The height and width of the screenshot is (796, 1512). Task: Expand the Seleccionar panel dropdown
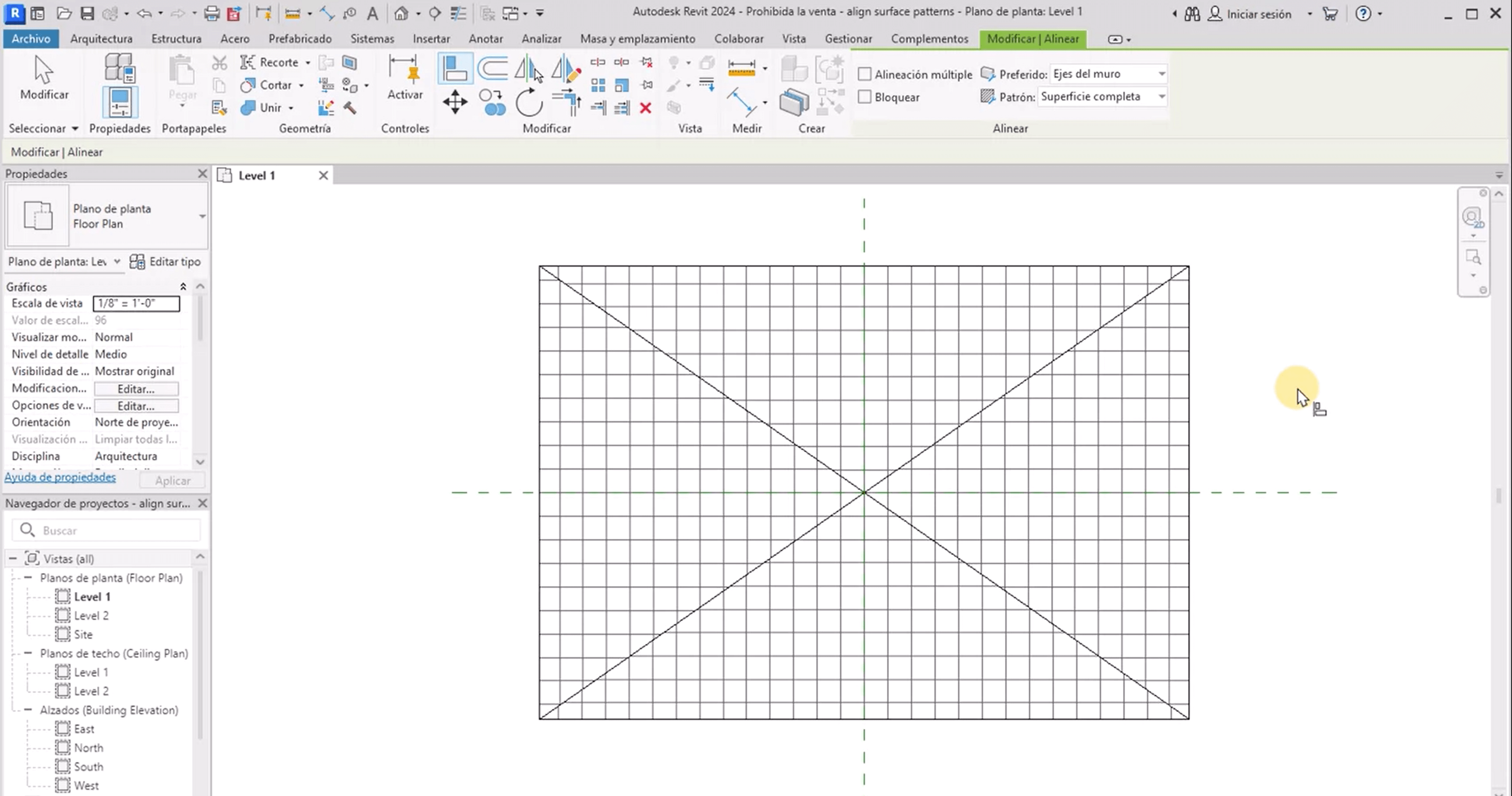74,128
